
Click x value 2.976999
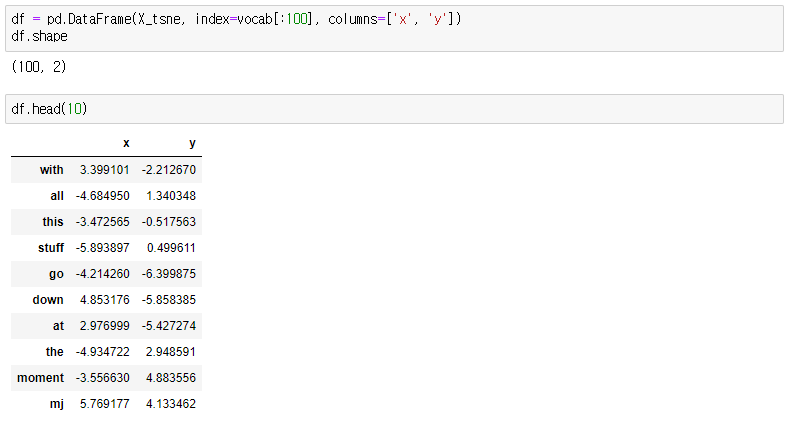pos(105,326)
